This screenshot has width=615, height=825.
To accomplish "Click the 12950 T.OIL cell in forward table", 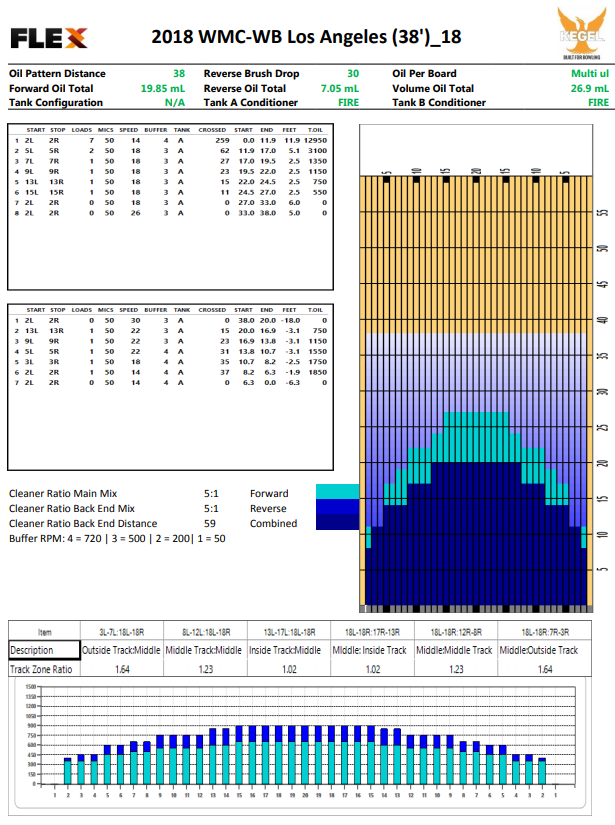I will pos(315,140).
